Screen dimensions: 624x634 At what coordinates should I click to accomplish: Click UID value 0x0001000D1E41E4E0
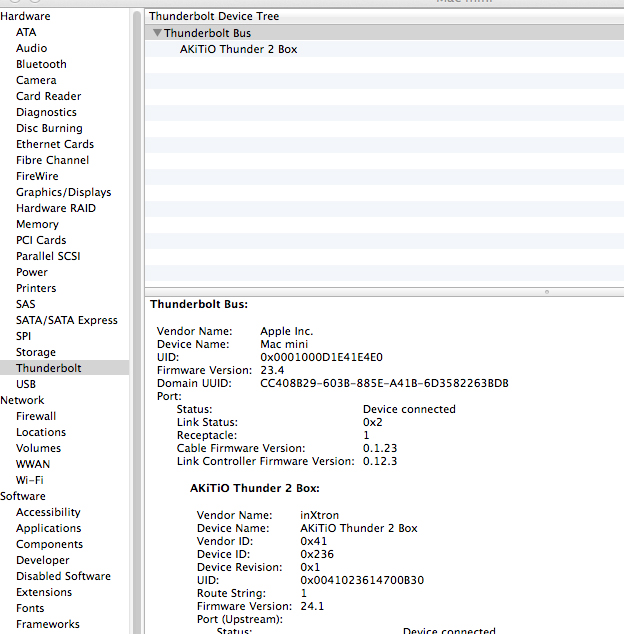coord(322,357)
